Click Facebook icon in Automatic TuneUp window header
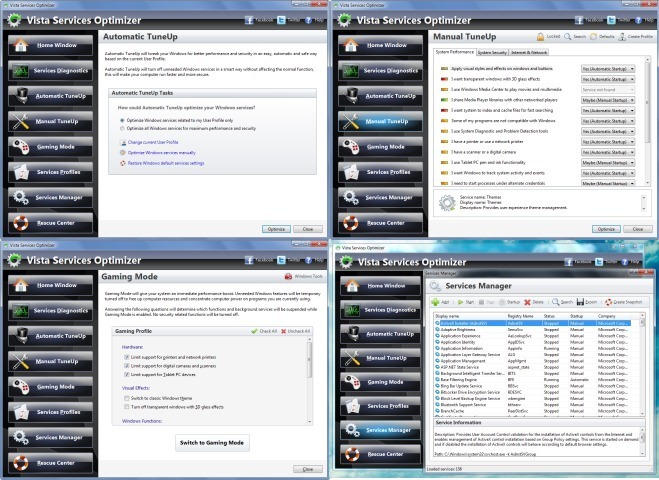The image size is (659, 480). [x=249, y=20]
